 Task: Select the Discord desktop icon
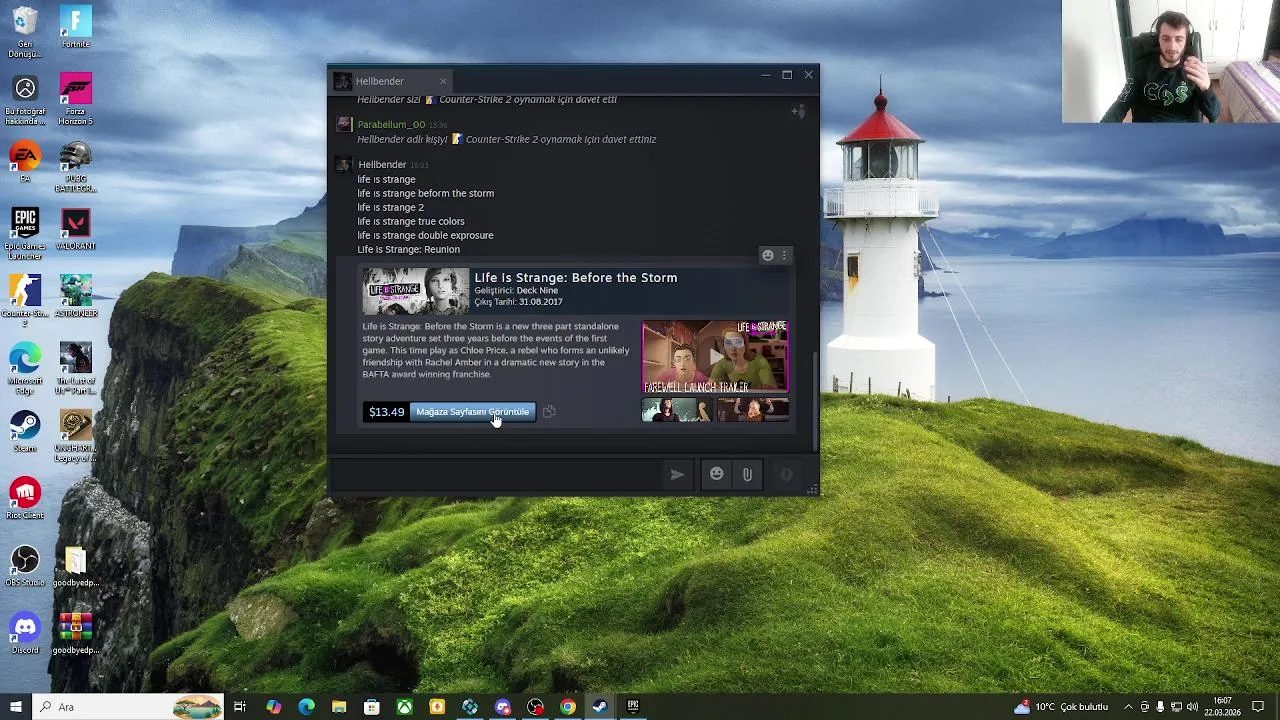coord(25,633)
